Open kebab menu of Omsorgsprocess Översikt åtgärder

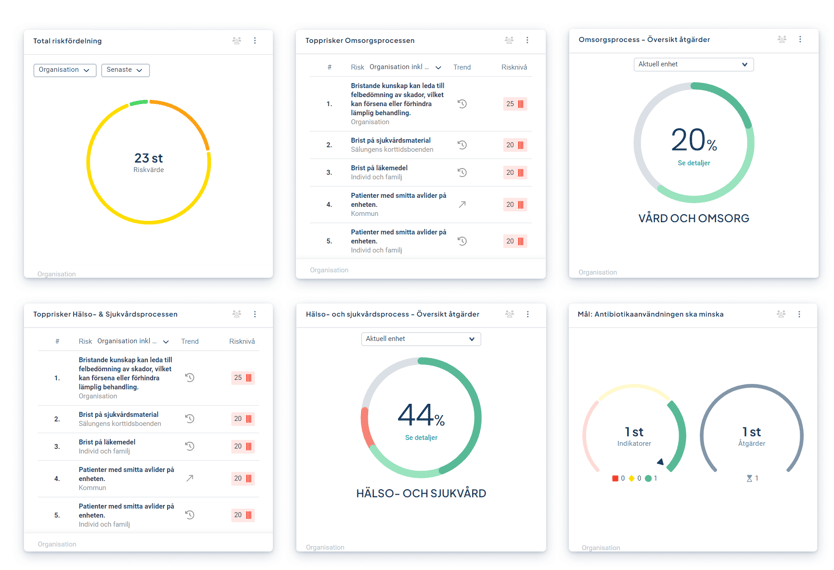click(x=800, y=40)
